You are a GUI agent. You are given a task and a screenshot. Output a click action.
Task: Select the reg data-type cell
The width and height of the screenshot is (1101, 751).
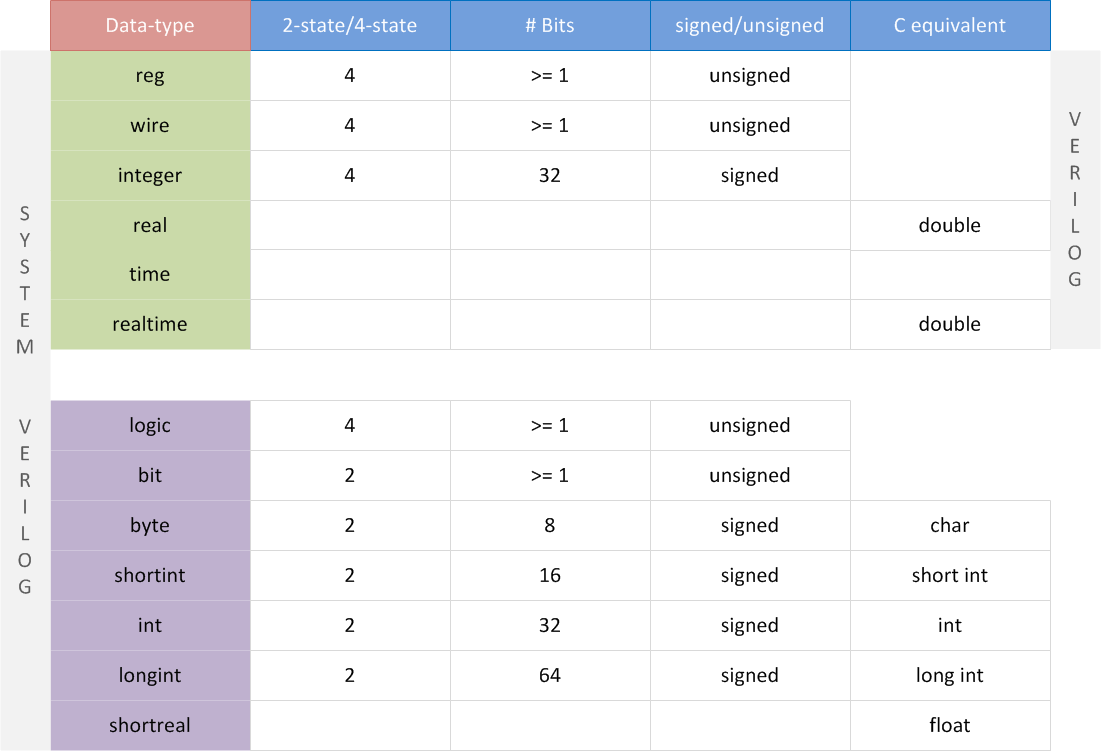tap(150, 75)
